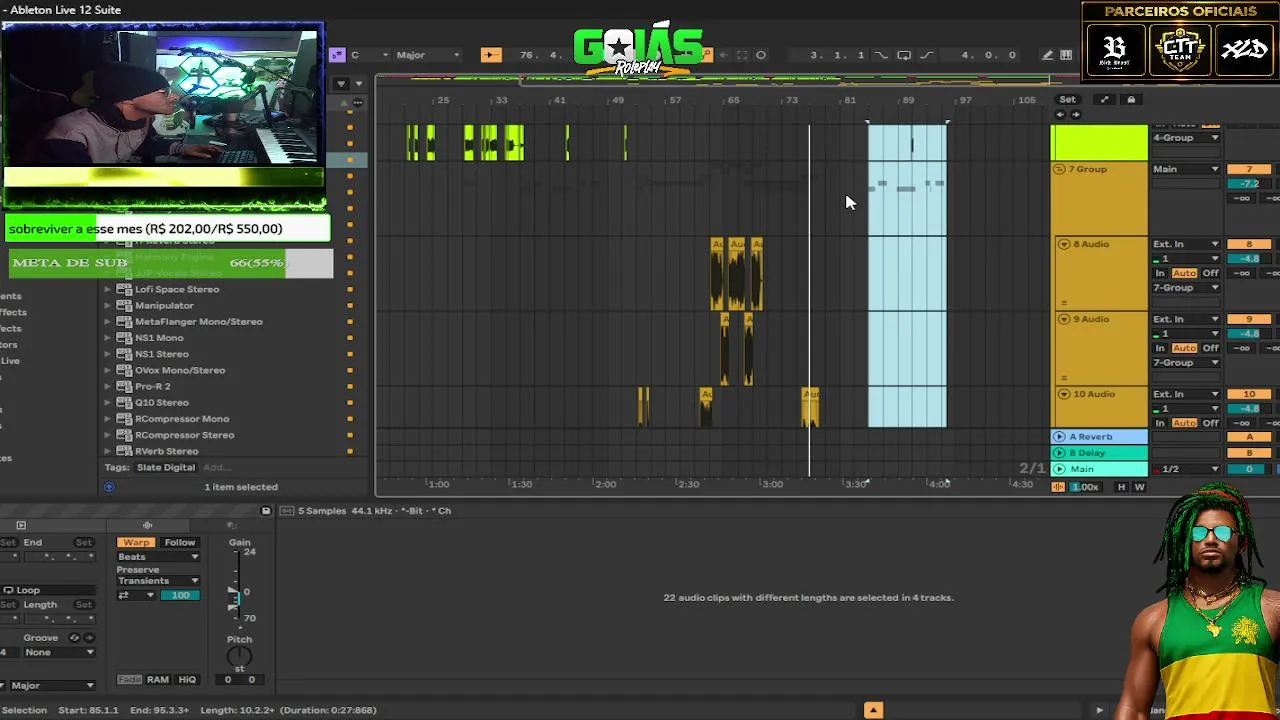
Task: Launch the Main track play icon
Action: [1059, 469]
